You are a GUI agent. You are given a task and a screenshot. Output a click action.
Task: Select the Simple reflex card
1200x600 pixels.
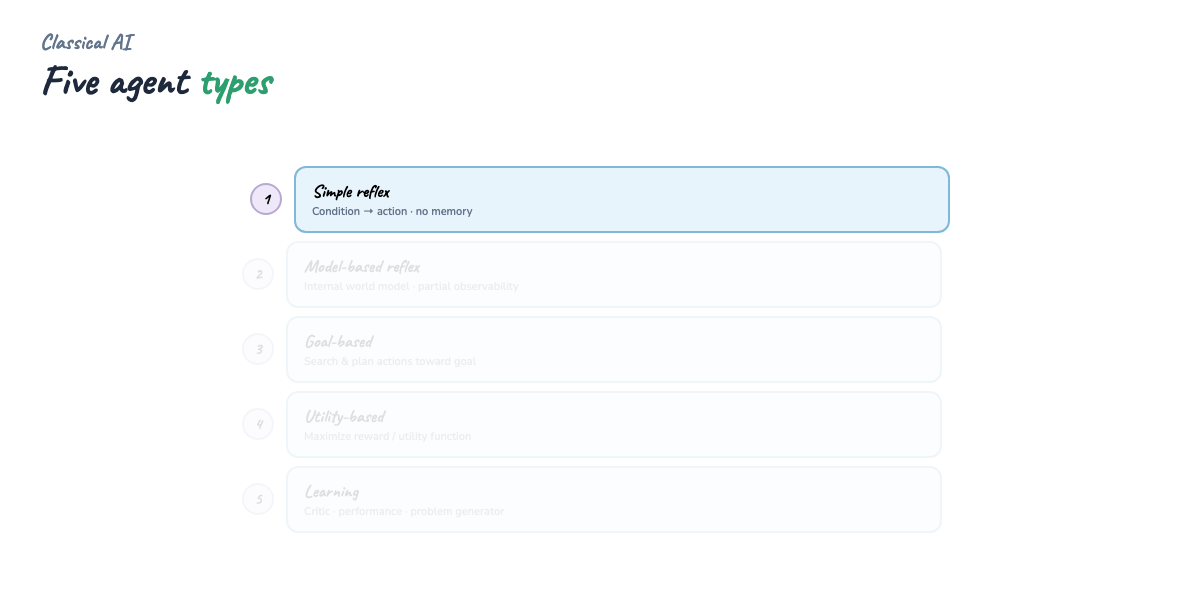(621, 199)
